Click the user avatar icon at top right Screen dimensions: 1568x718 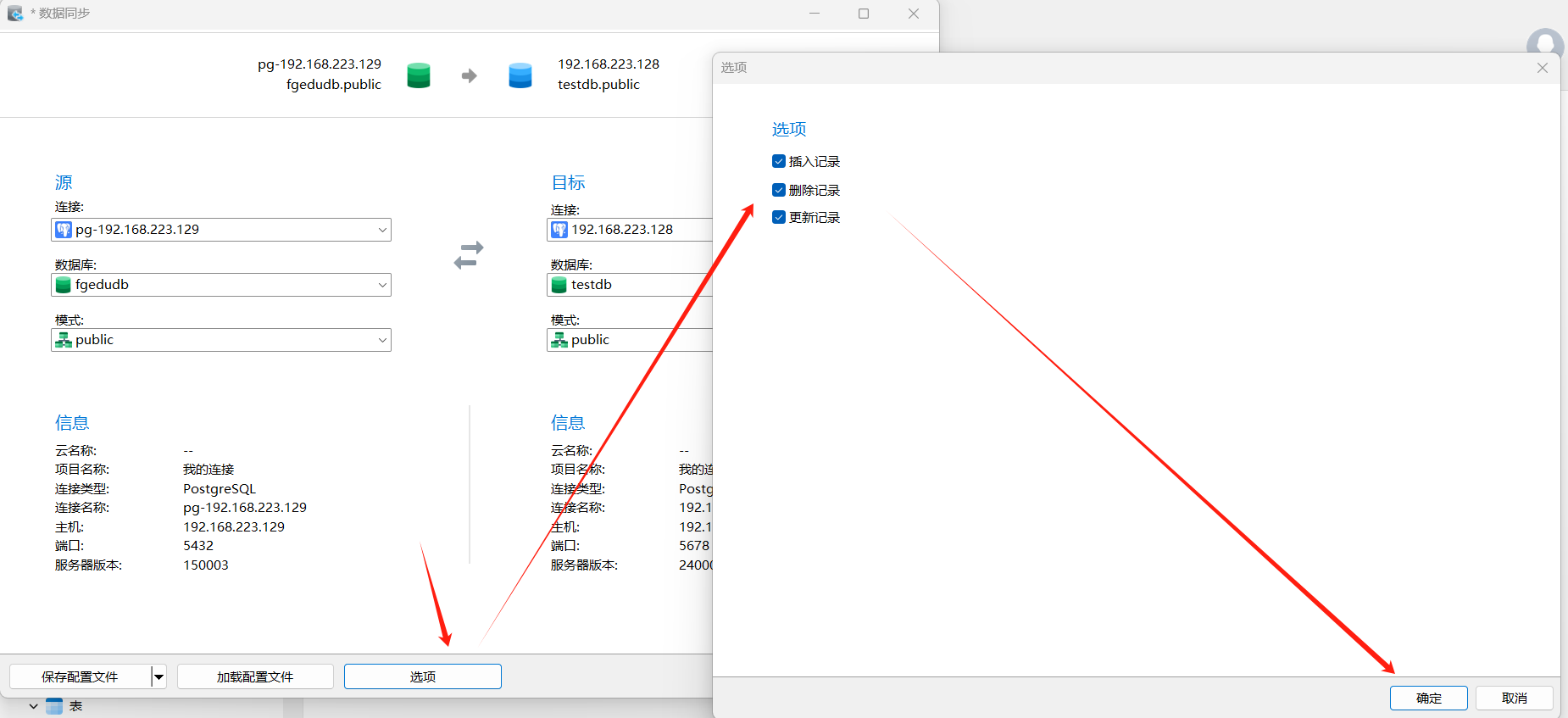(1544, 43)
